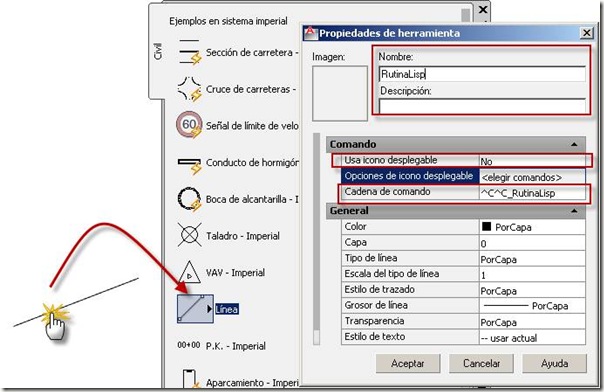Click the Propiedades de herramienta title icon
The height and width of the screenshot is (392, 604).
tap(310, 33)
